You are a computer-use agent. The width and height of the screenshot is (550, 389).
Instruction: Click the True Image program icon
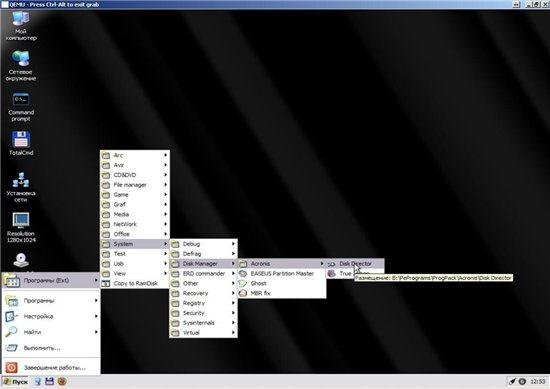[x=331, y=273]
